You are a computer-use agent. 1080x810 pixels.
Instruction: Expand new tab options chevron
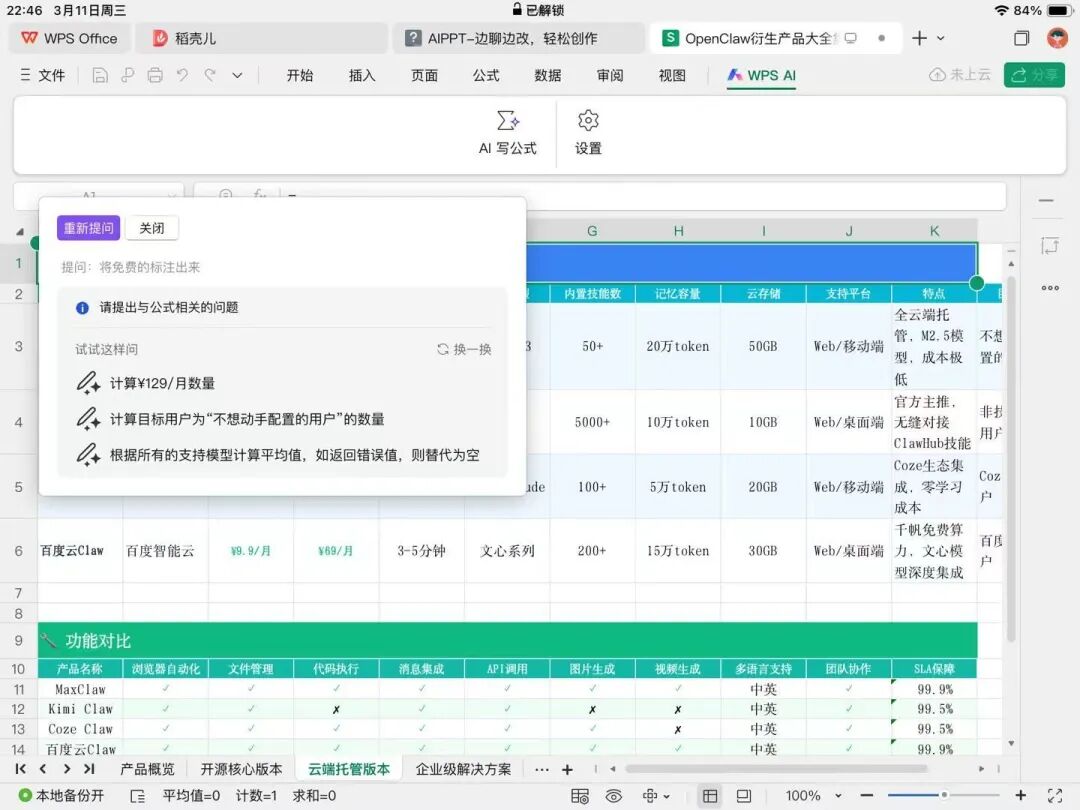tap(941, 39)
